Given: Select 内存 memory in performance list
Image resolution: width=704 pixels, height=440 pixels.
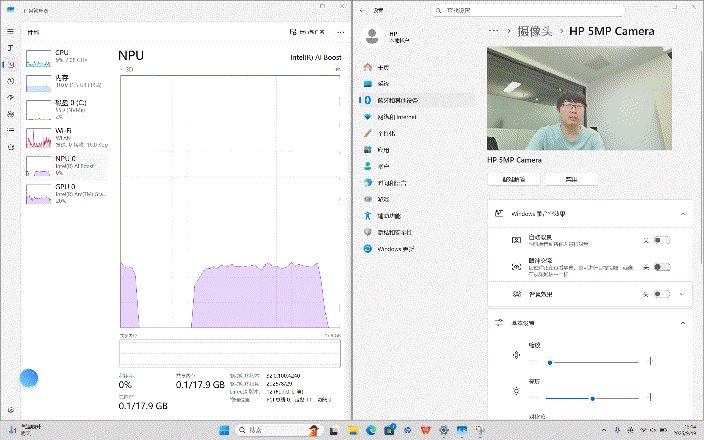Looking at the screenshot, I should pos(66,83).
